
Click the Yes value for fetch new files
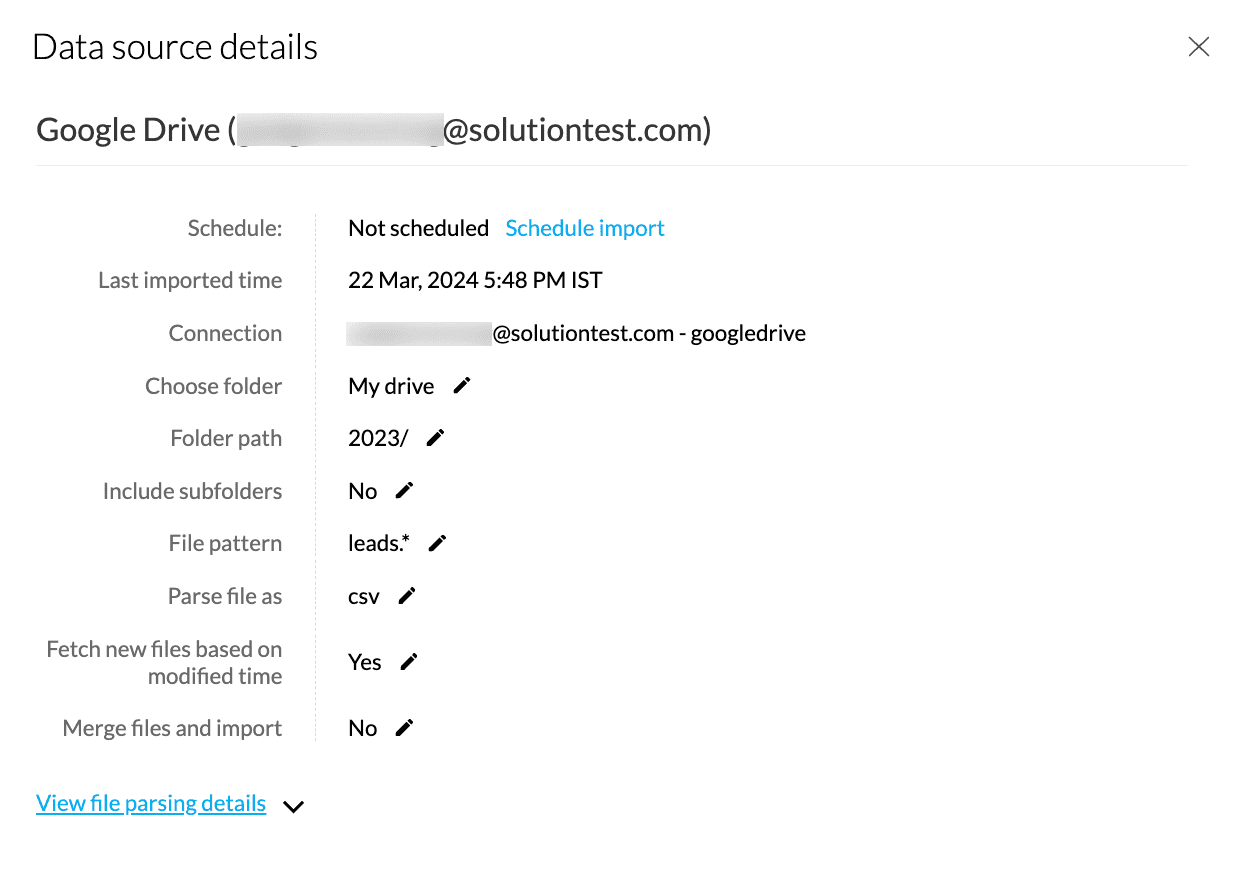365,662
